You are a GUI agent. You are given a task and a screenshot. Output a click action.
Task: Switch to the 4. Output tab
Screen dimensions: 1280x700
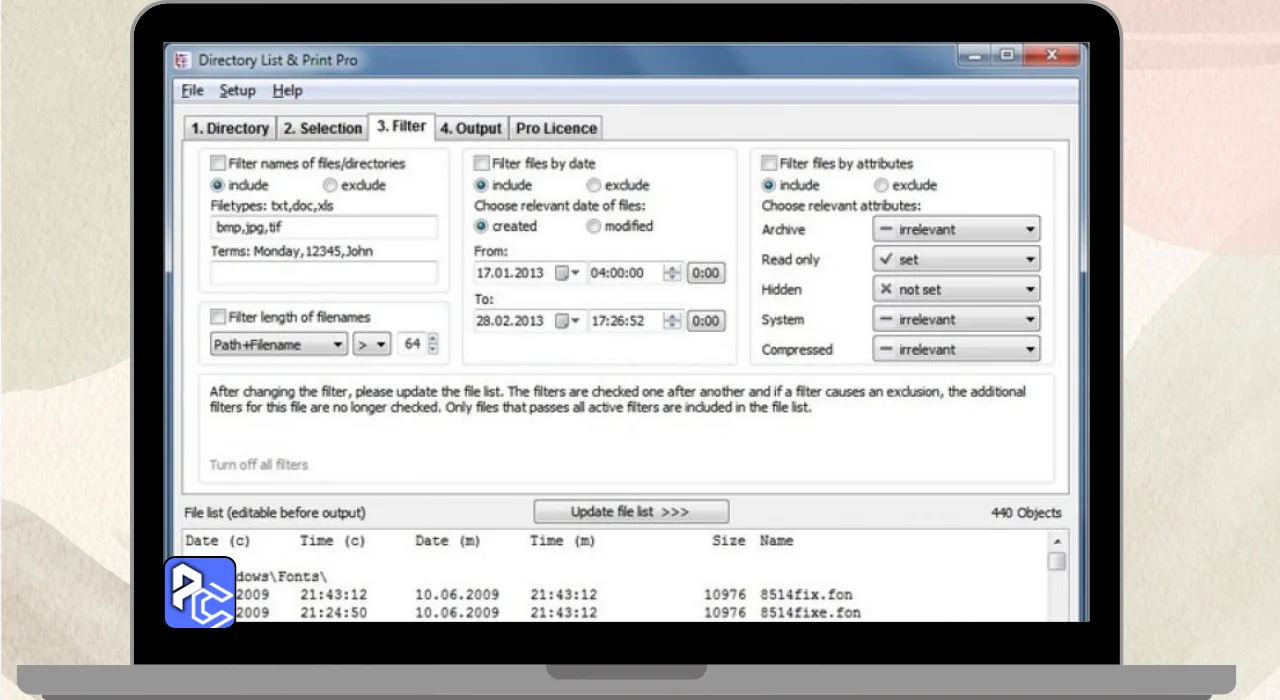click(x=471, y=128)
